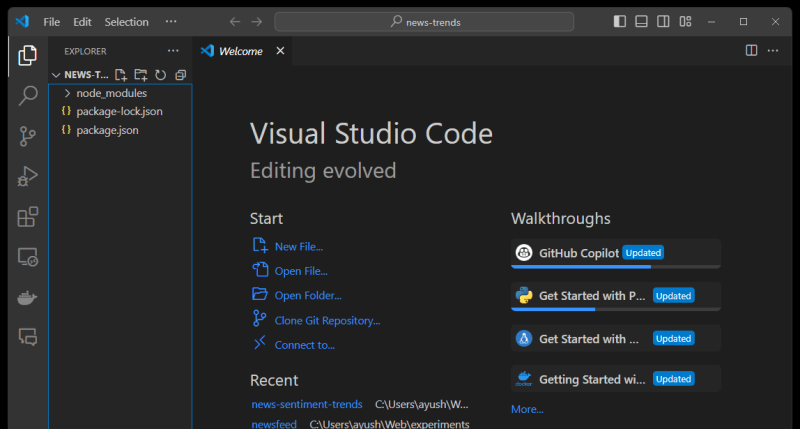The image size is (800, 429).
Task: Click GitHub Copilot walkthrough progress bar
Action: pos(615,266)
